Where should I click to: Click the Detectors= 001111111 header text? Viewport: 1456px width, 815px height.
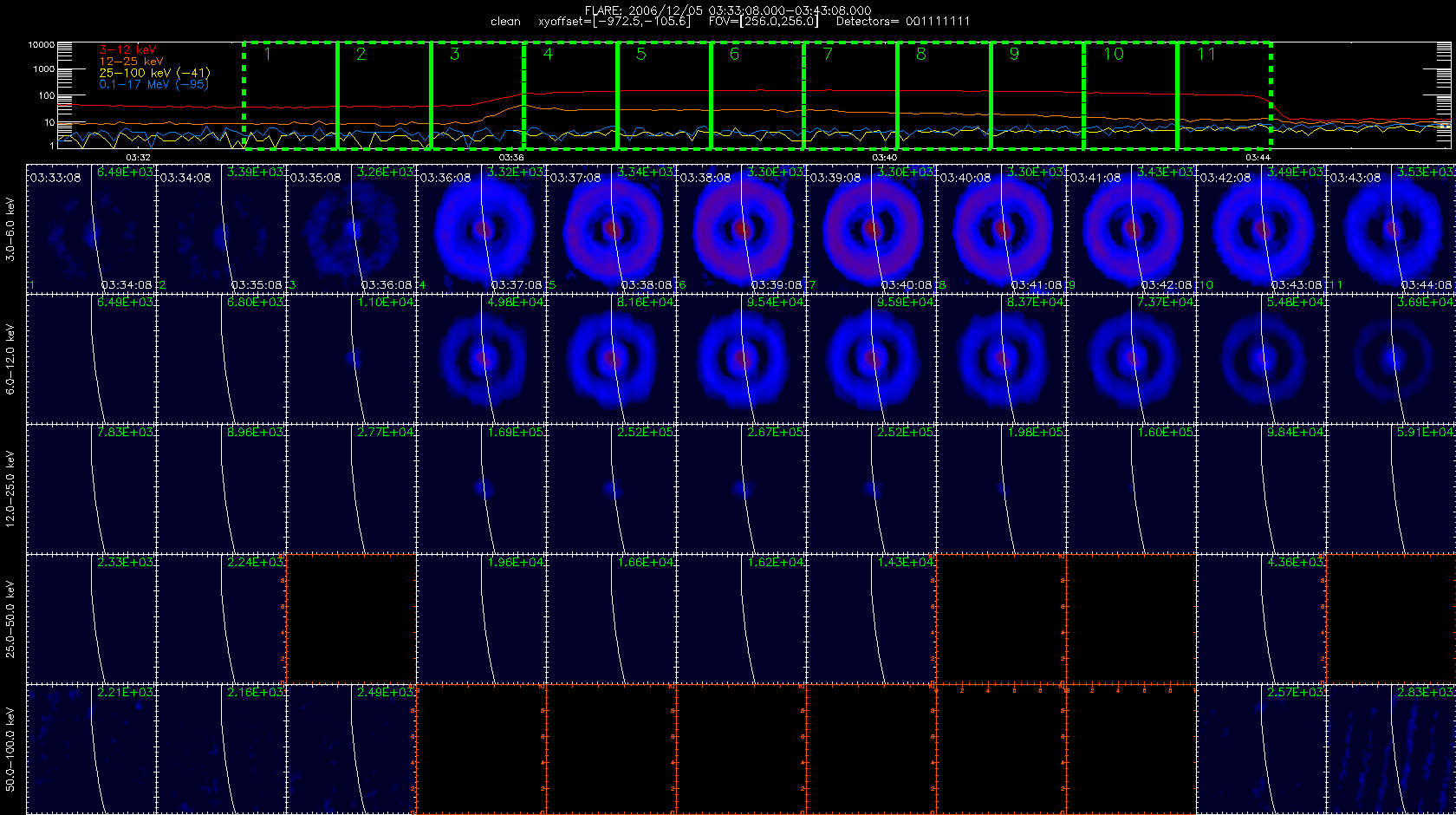pyautogui.click(x=903, y=22)
